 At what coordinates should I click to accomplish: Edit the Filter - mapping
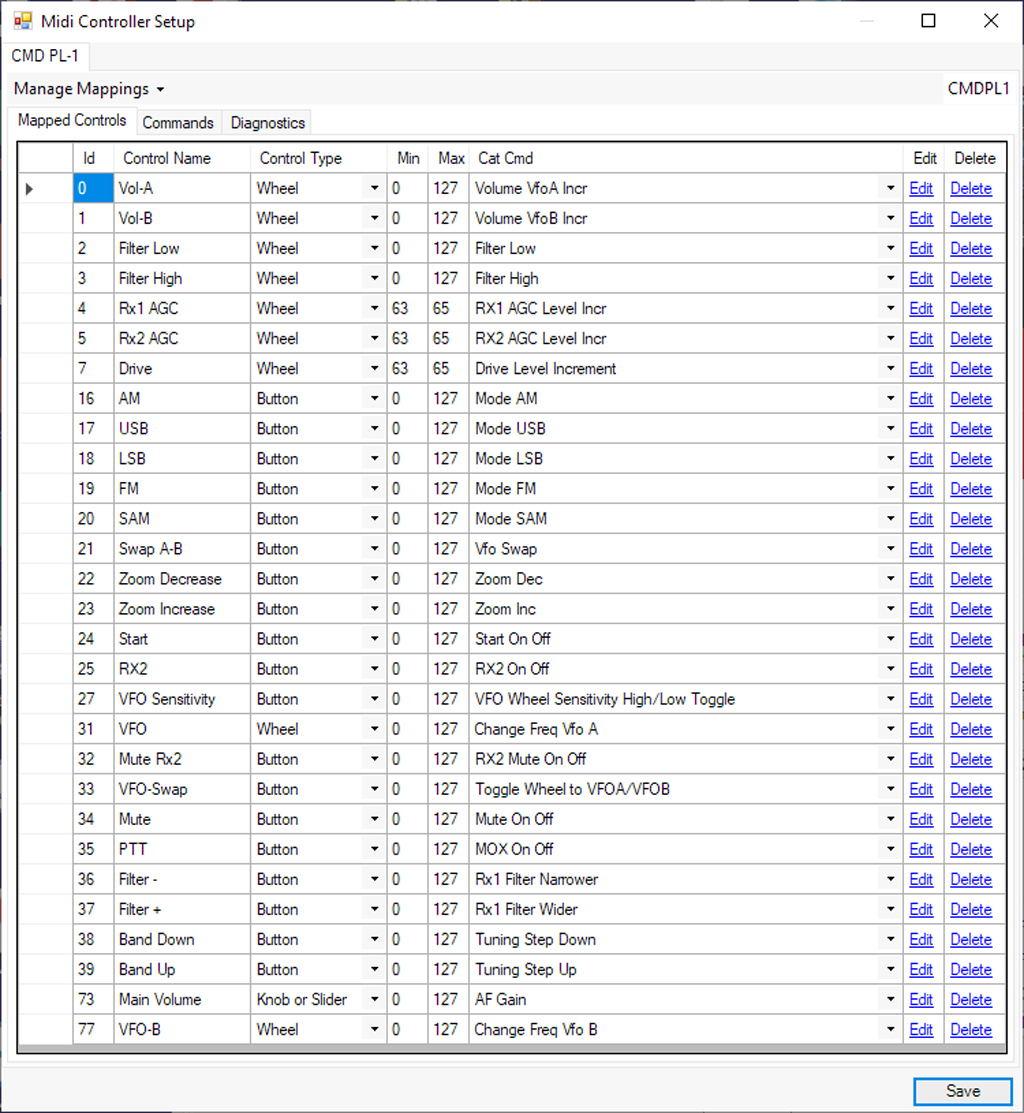coord(921,879)
